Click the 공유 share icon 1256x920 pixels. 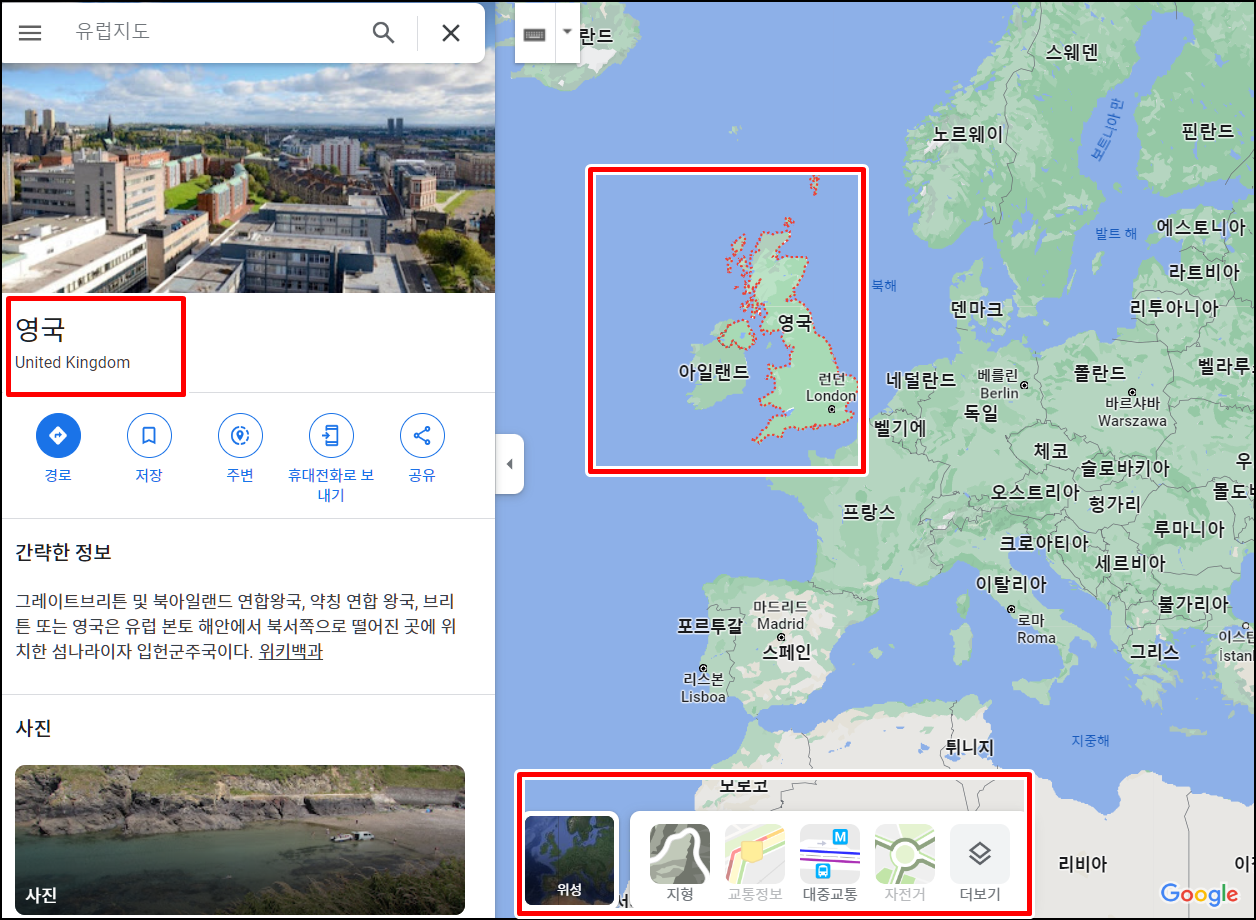[x=422, y=436]
